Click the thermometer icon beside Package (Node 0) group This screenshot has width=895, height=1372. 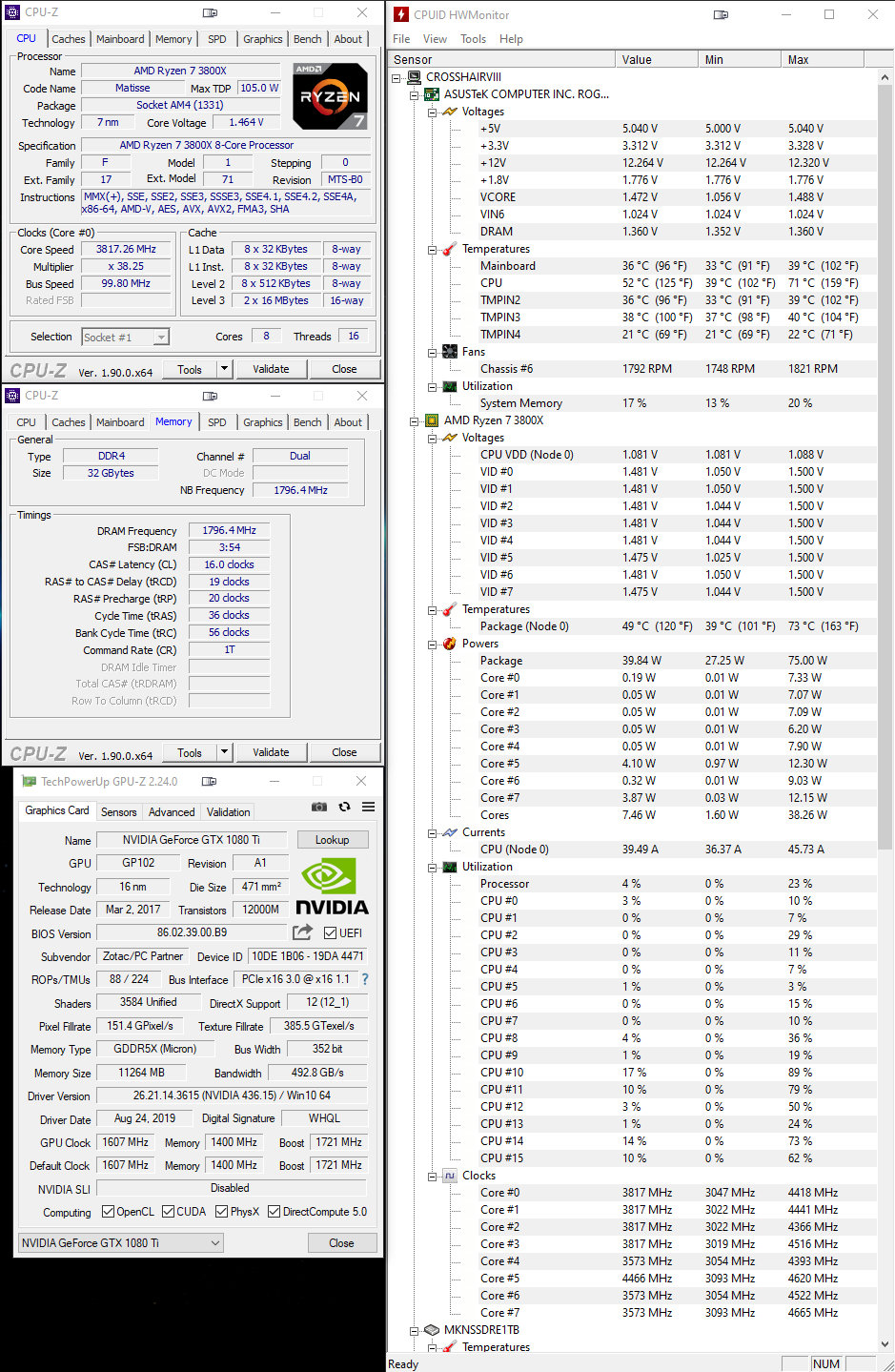(450, 609)
